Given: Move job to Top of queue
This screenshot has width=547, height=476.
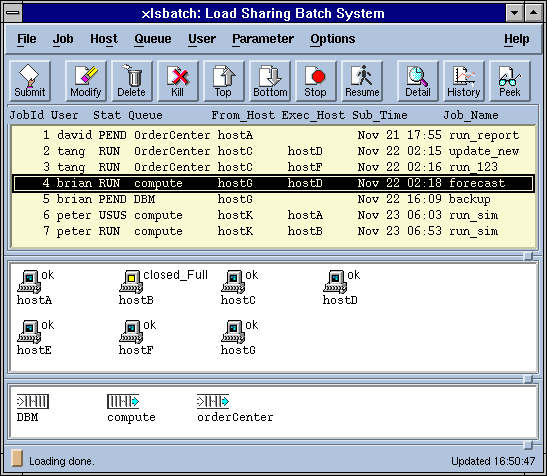Looking at the screenshot, I should (x=224, y=81).
